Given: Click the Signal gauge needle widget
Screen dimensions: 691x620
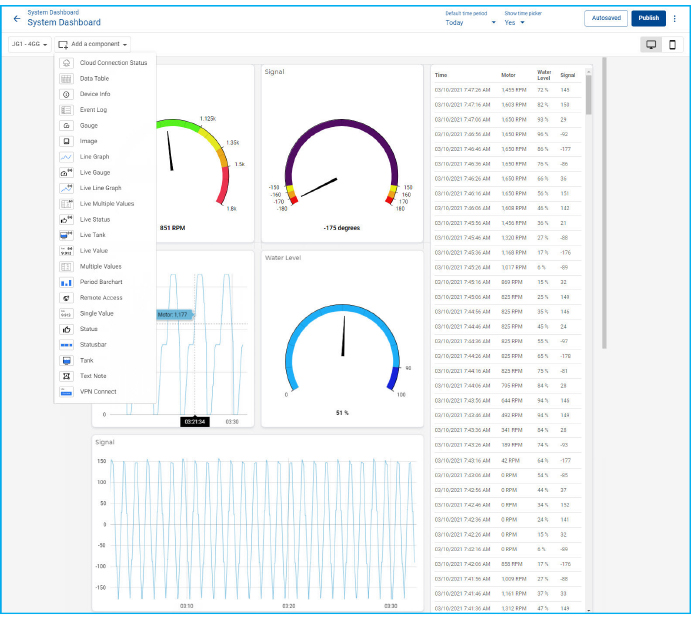Looking at the screenshot, I should pos(342,163).
